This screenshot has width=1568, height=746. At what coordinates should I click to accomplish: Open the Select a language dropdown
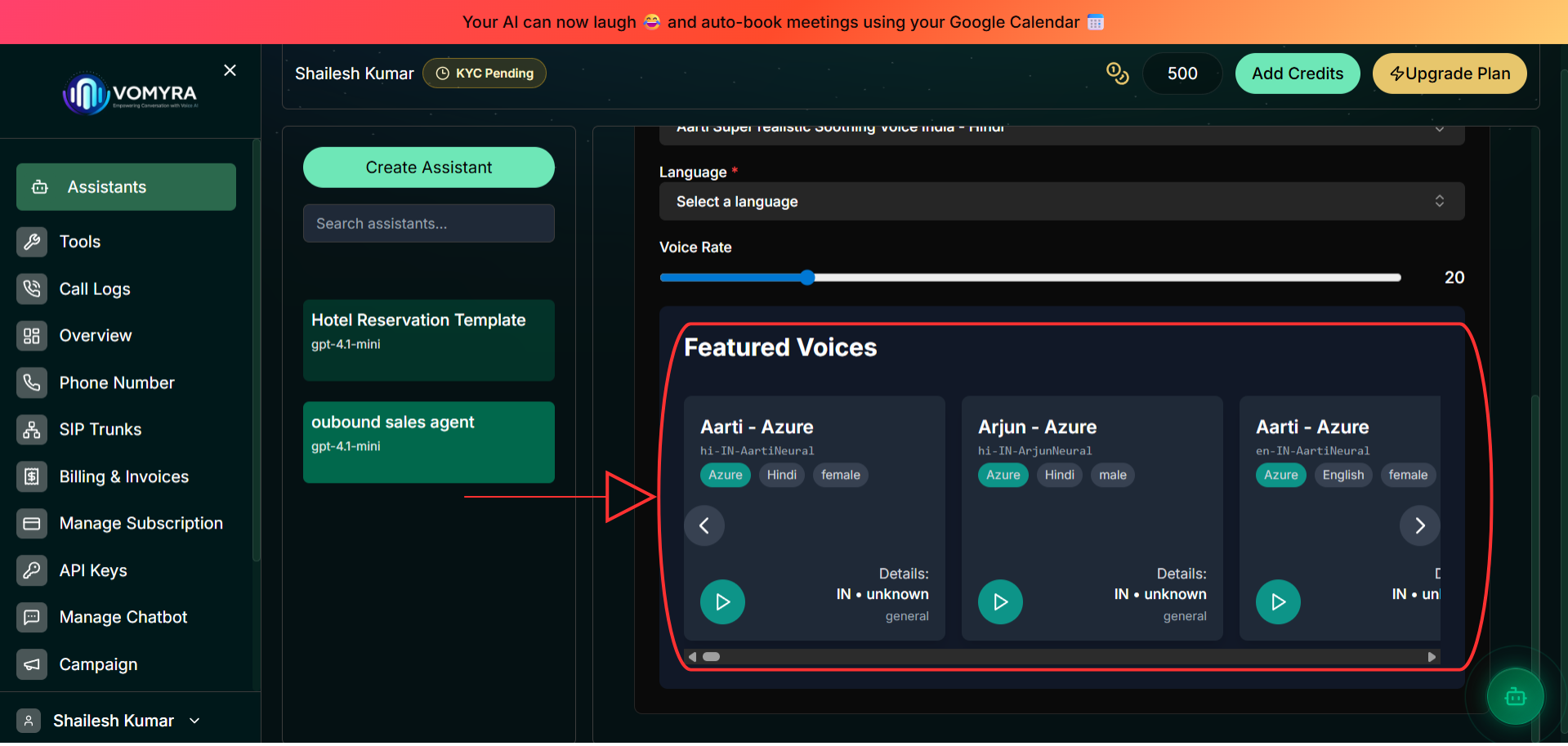[x=1061, y=202]
